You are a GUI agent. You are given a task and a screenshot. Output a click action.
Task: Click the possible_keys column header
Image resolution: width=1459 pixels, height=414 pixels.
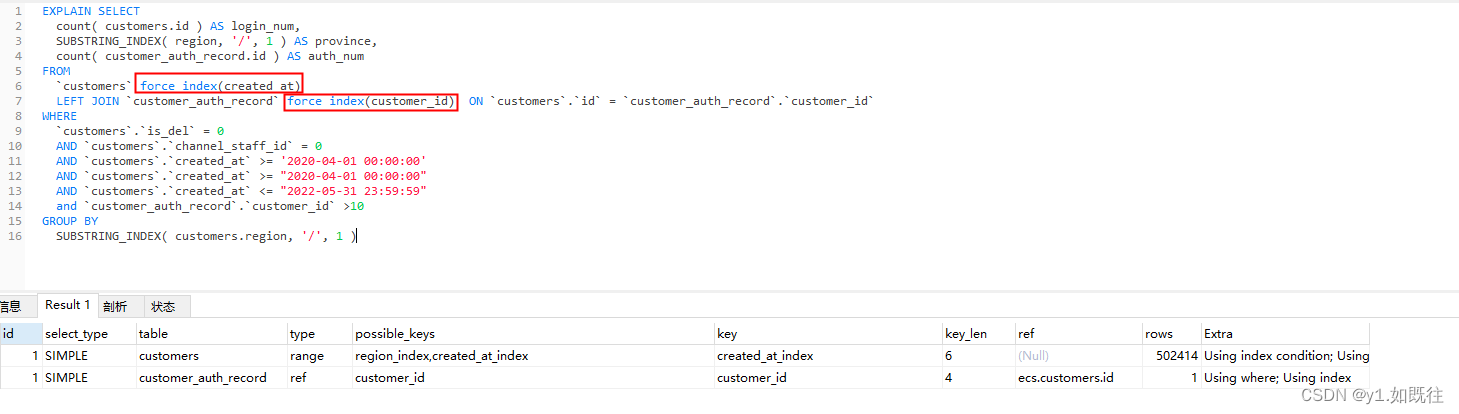point(533,333)
